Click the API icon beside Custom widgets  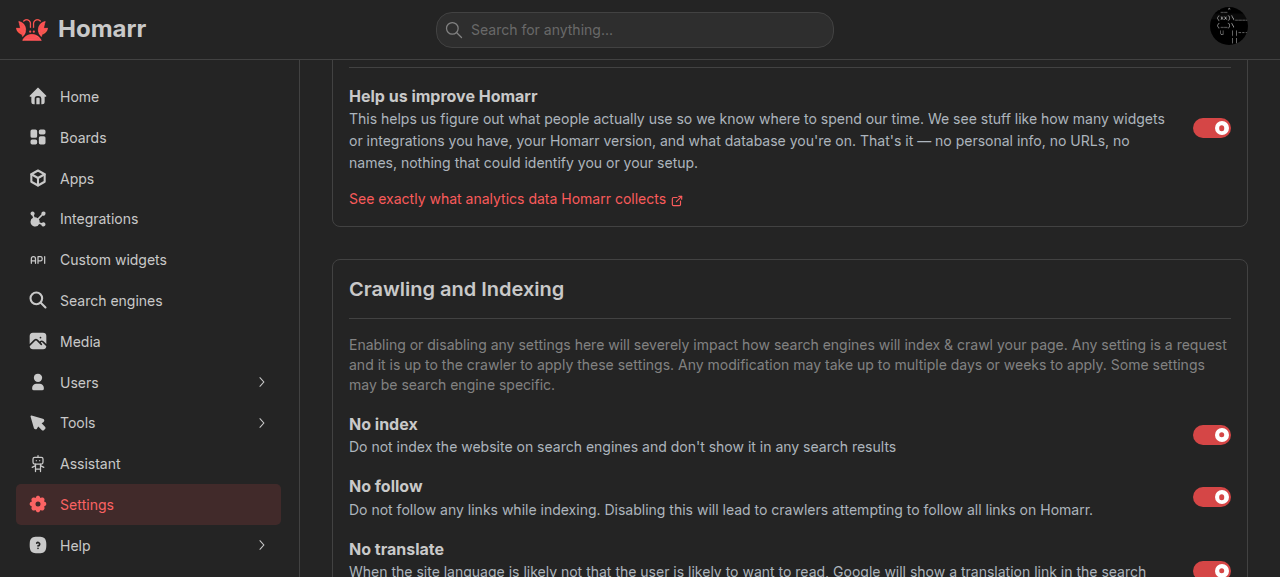coord(38,260)
